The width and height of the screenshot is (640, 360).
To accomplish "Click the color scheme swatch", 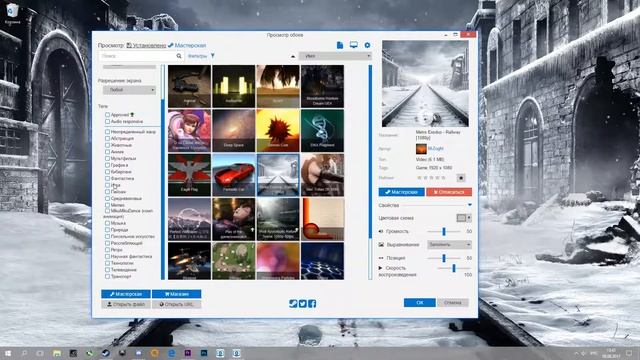I will point(461,218).
